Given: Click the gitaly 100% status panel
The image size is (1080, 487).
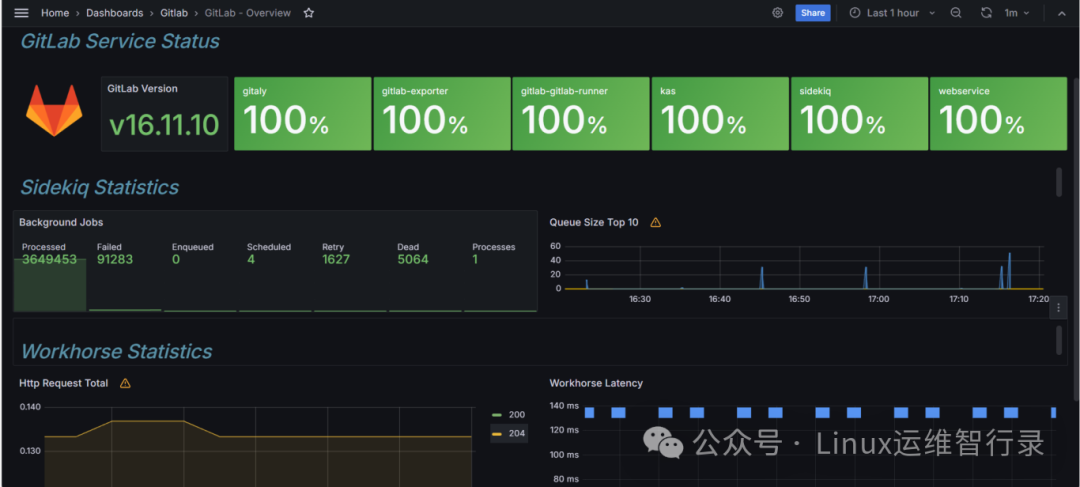Looking at the screenshot, I should click(302, 114).
